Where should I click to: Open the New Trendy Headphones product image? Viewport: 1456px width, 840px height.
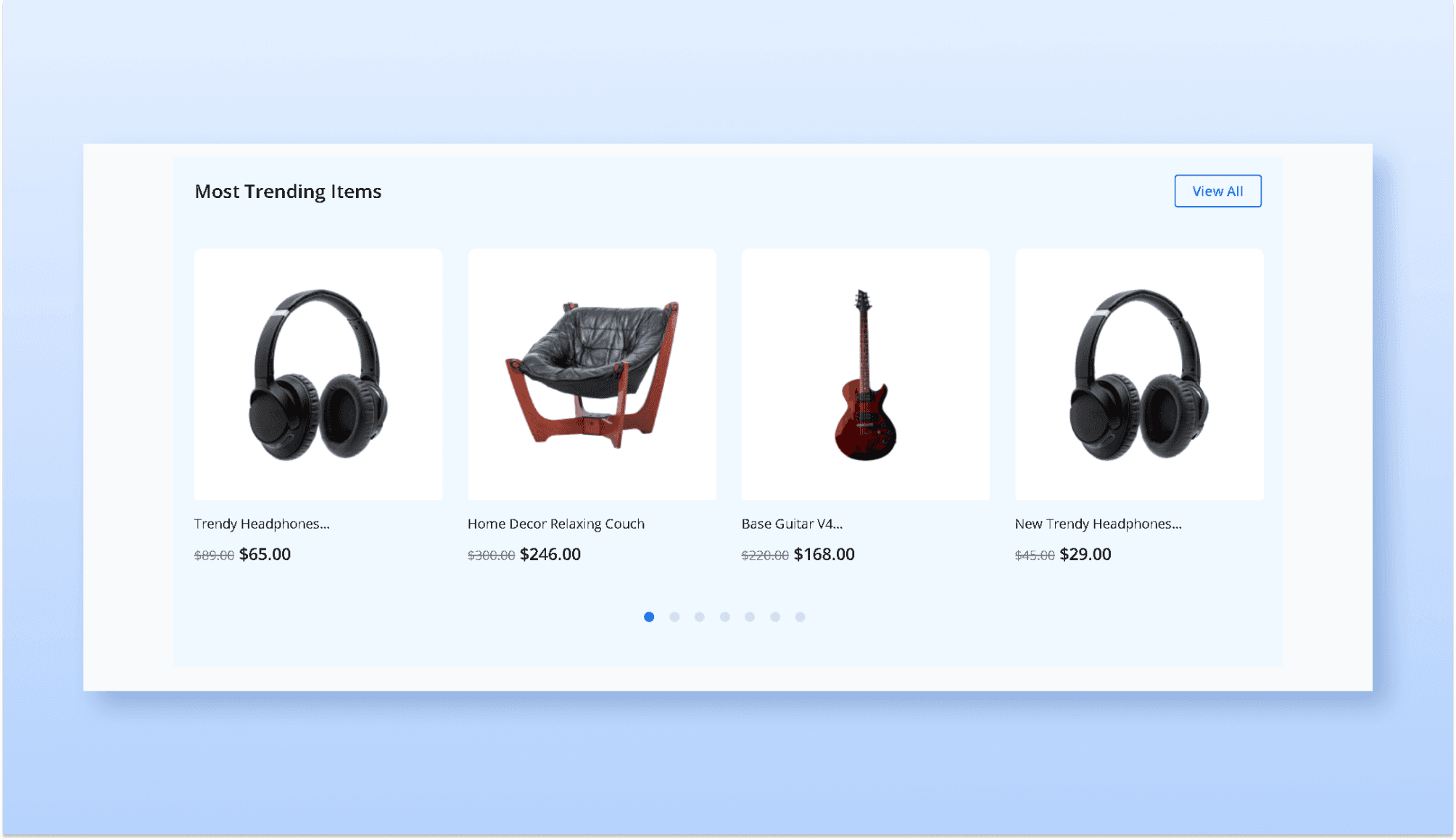click(x=1139, y=374)
